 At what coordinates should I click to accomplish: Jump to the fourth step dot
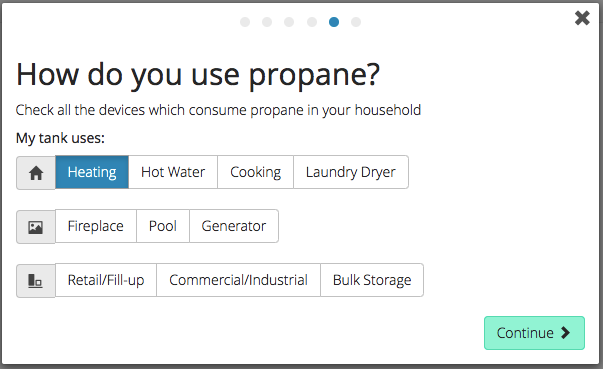click(x=312, y=22)
